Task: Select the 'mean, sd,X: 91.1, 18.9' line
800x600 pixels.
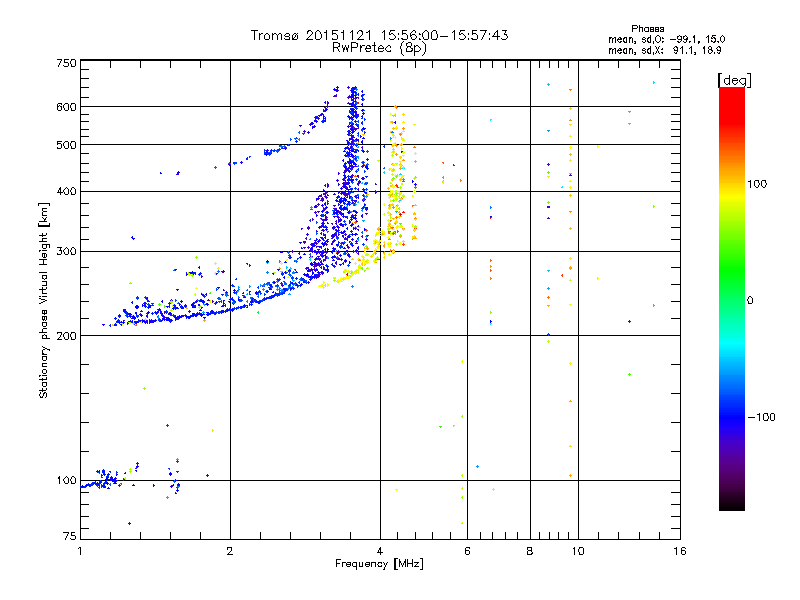Action: point(664,50)
